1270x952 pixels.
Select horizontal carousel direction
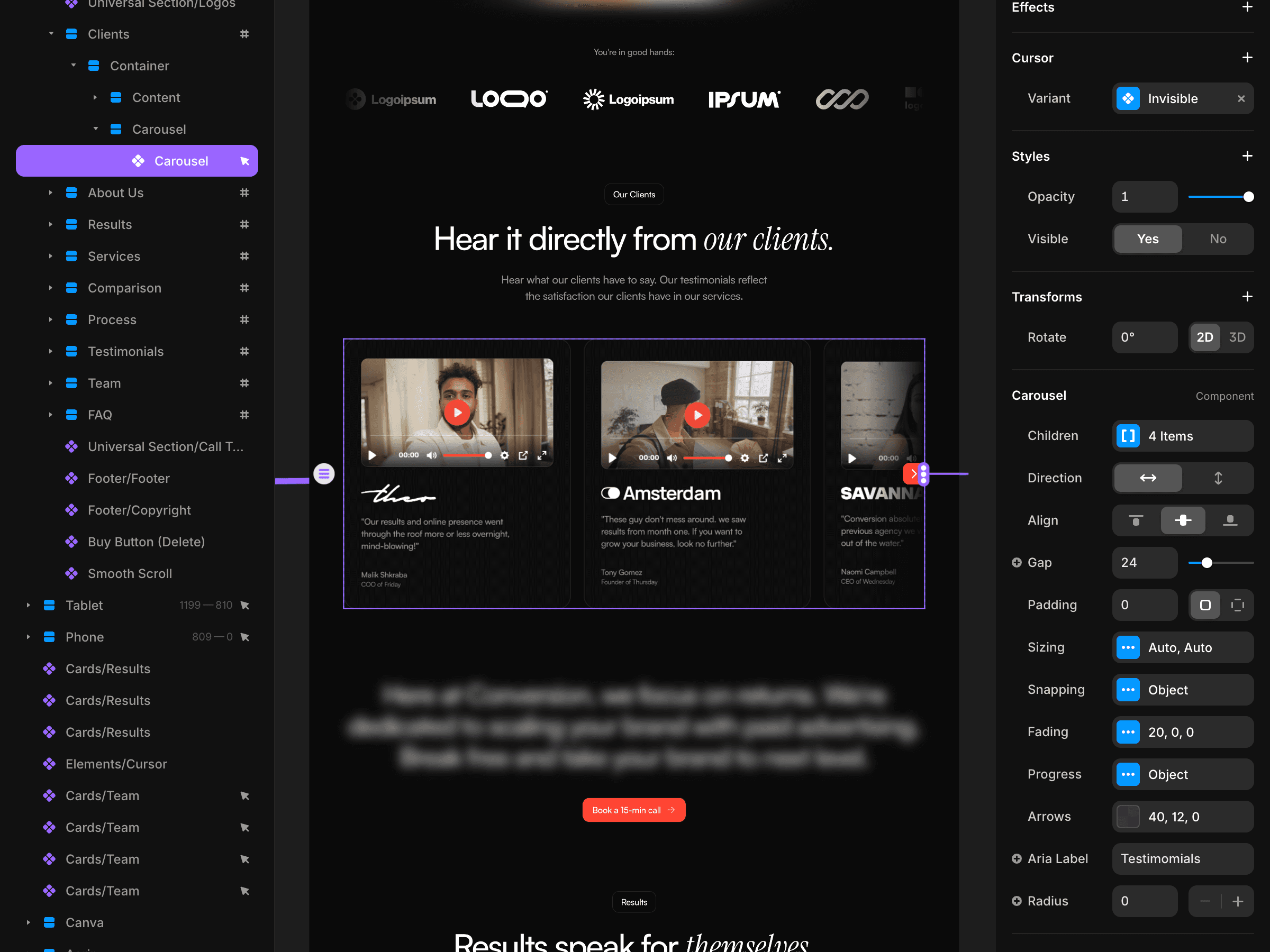click(1148, 478)
